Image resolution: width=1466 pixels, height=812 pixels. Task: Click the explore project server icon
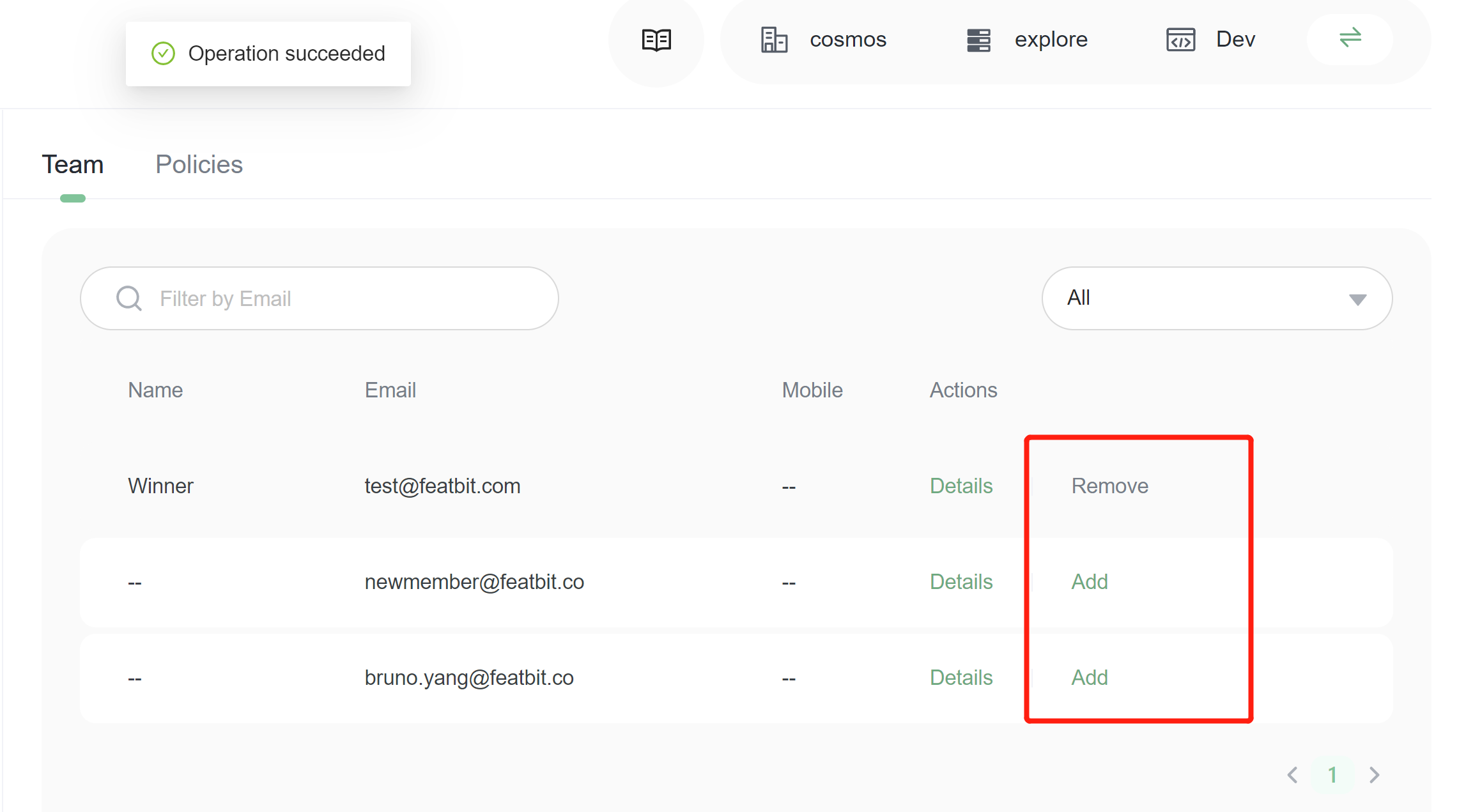coord(978,40)
